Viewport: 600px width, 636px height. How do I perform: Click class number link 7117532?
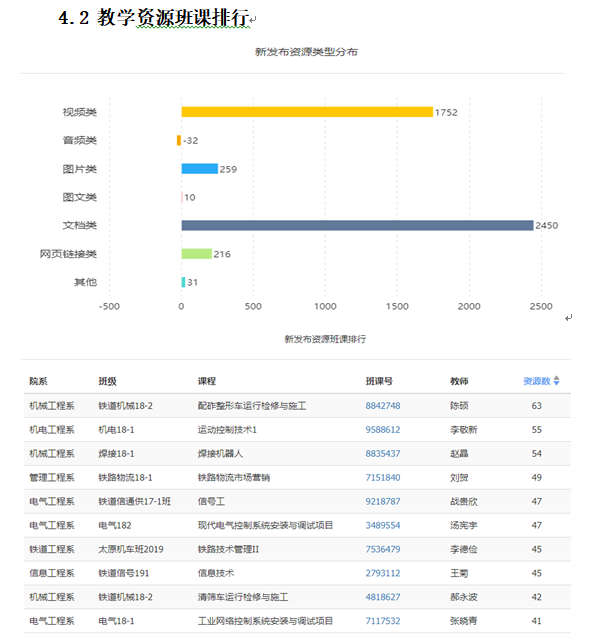(383, 621)
